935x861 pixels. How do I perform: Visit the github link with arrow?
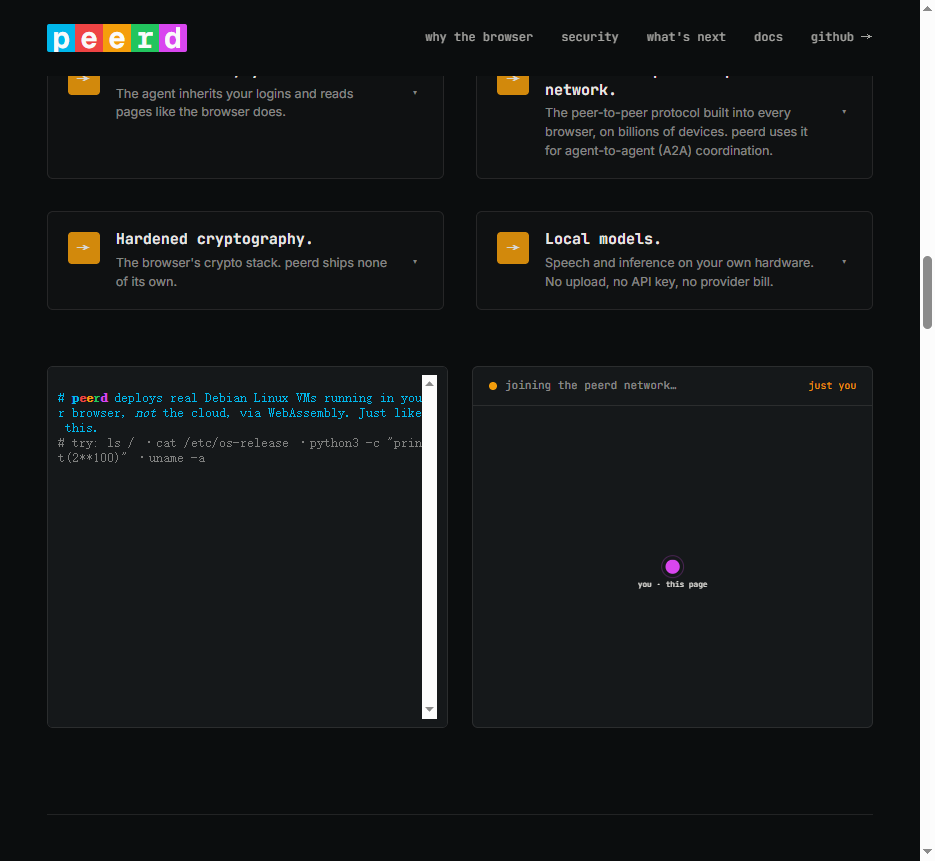(841, 37)
